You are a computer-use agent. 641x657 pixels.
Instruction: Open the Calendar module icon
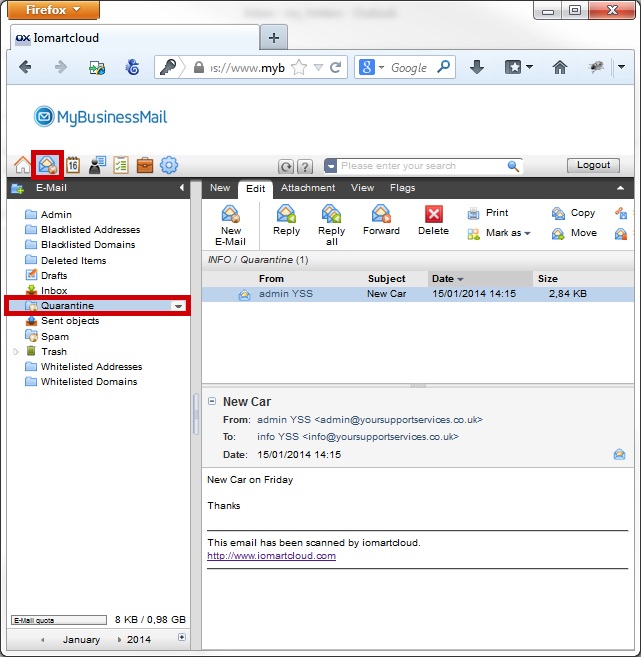72,166
